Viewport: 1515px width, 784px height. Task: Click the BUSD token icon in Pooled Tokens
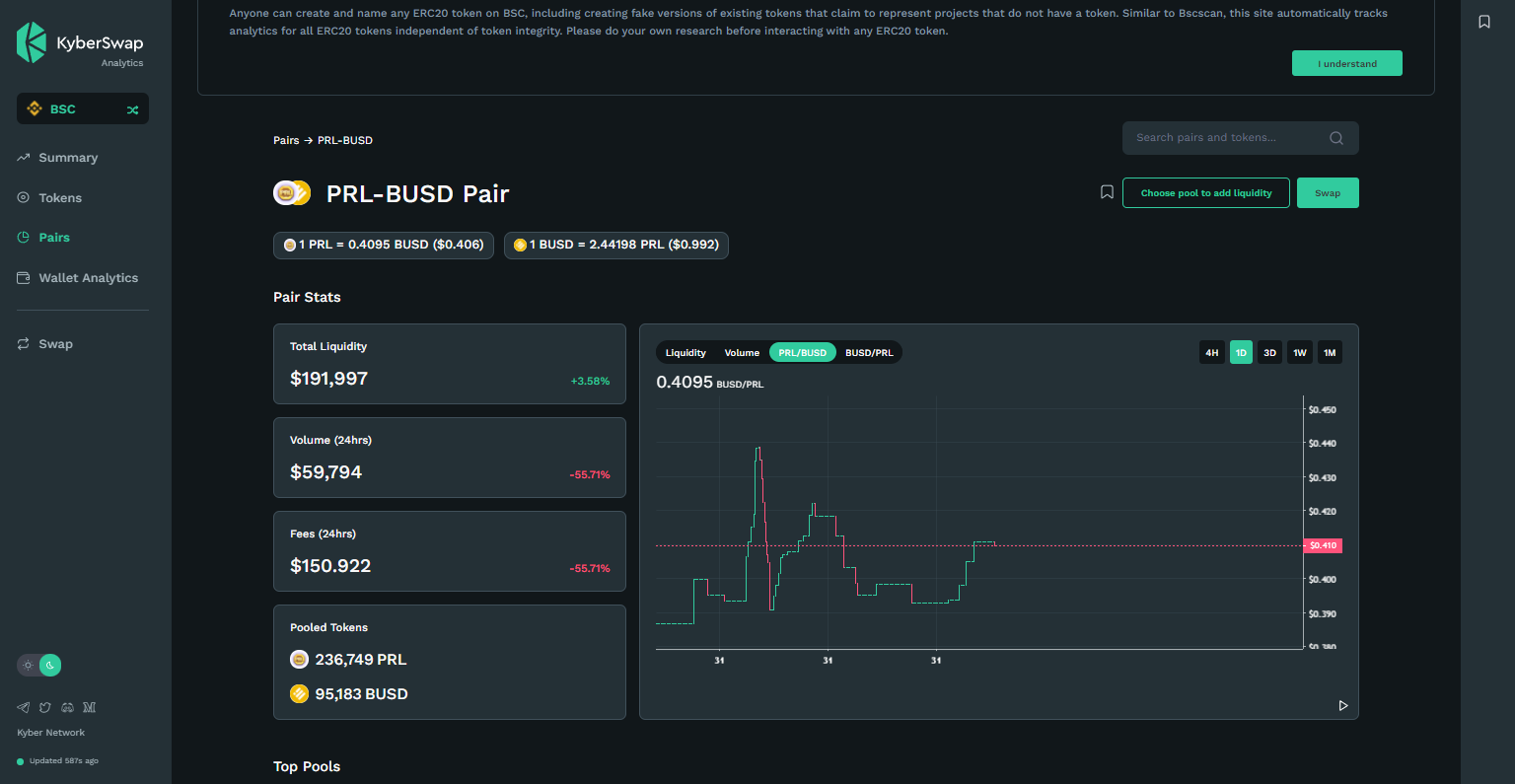pyautogui.click(x=300, y=694)
